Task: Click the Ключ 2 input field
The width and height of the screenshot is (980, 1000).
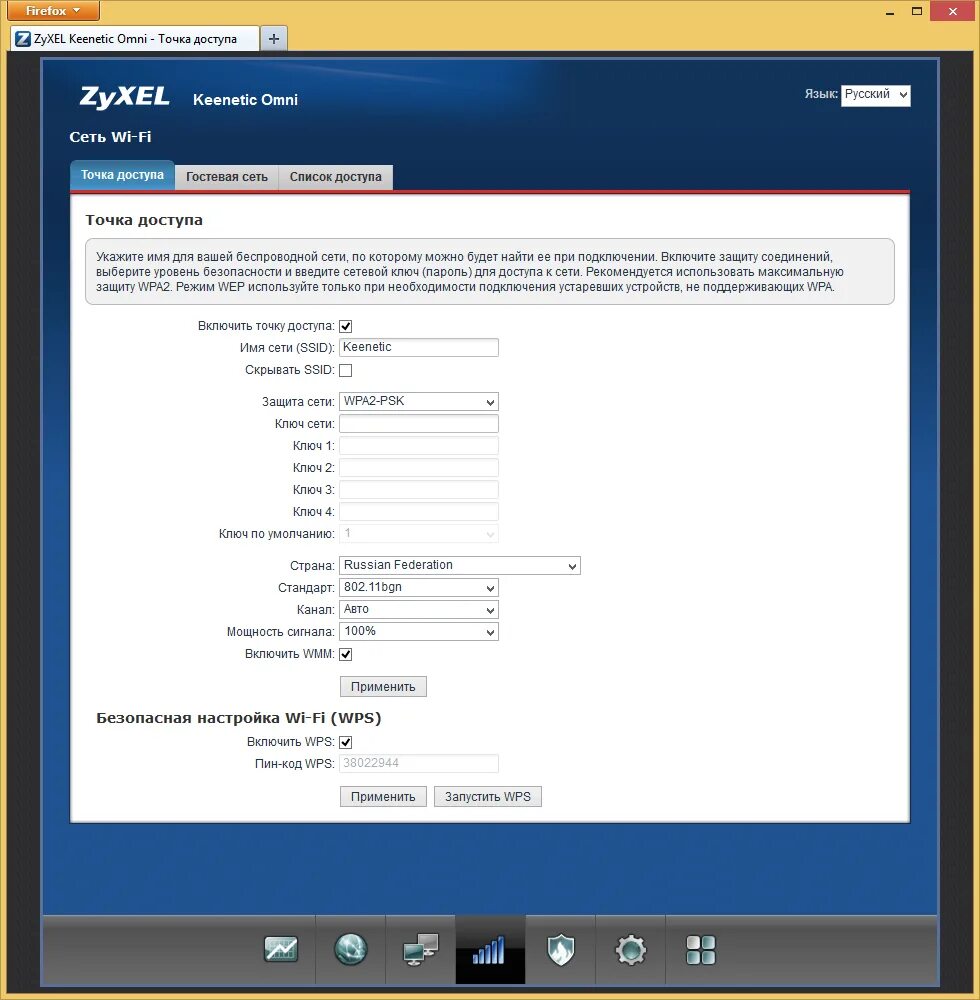Action: click(x=418, y=467)
